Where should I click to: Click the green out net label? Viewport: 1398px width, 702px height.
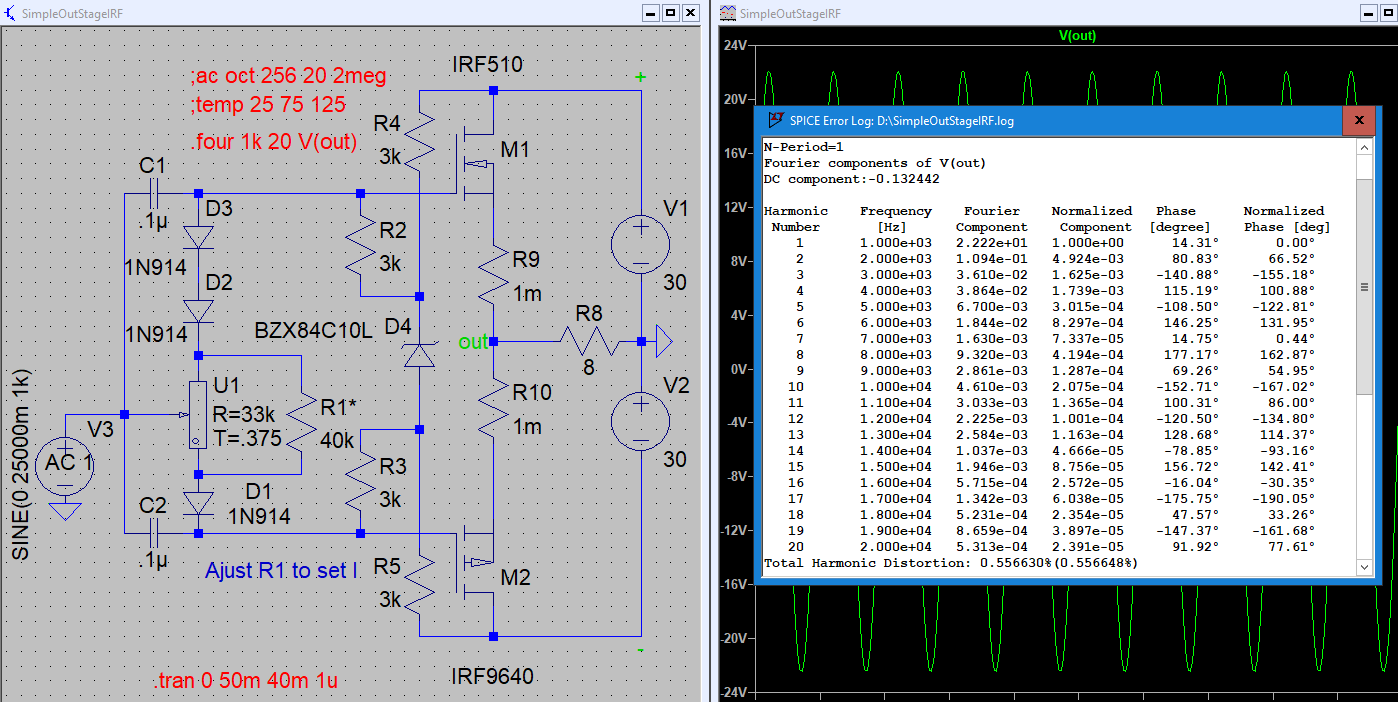point(473,342)
